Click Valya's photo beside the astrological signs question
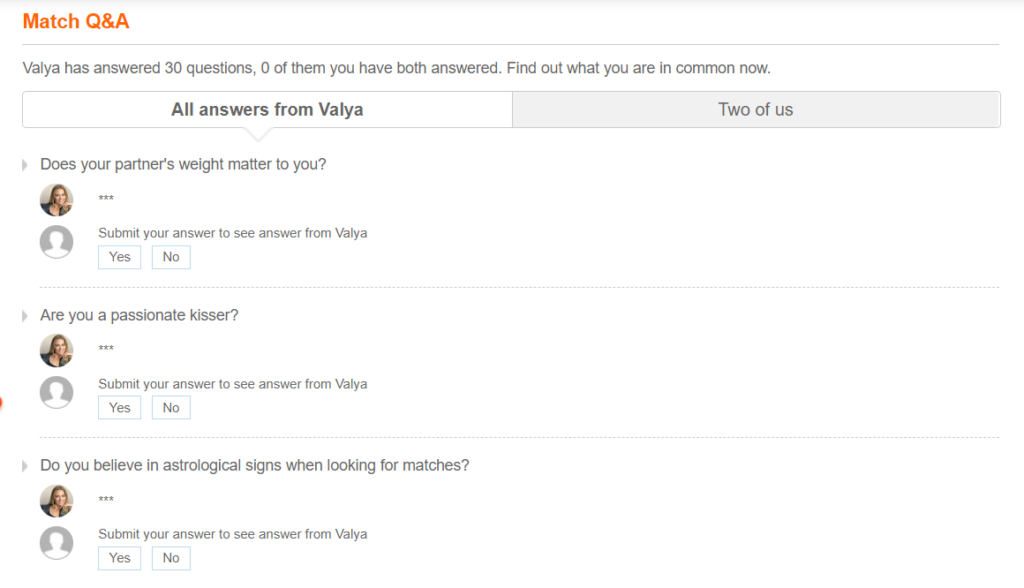Viewport: 1024px width, 588px height. click(56, 500)
